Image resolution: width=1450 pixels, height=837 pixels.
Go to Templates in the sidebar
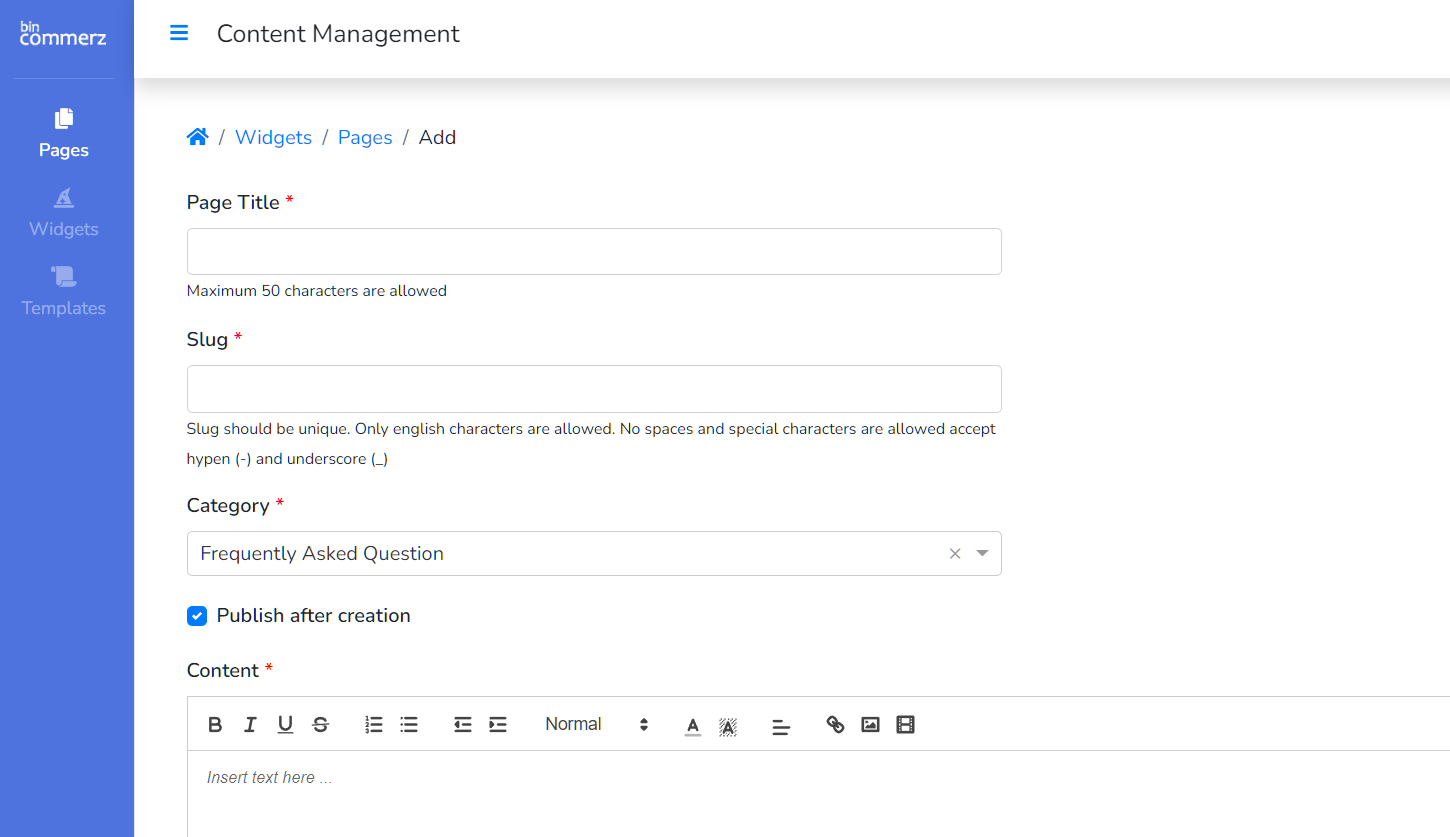tap(64, 291)
